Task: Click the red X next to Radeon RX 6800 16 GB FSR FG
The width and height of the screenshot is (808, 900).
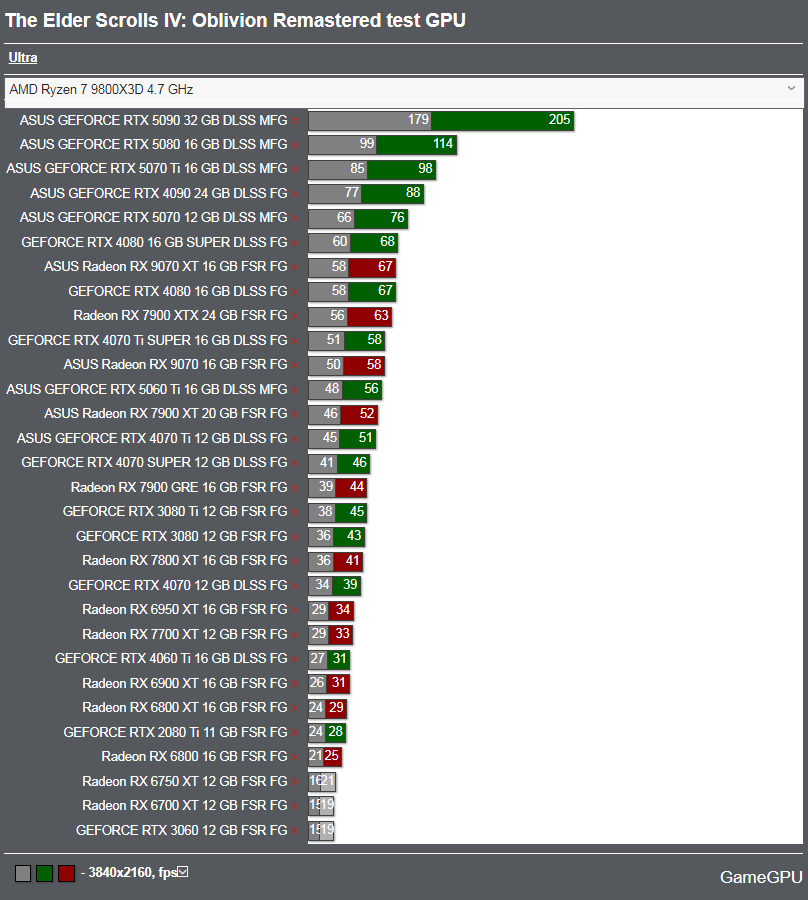Action: point(295,758)
